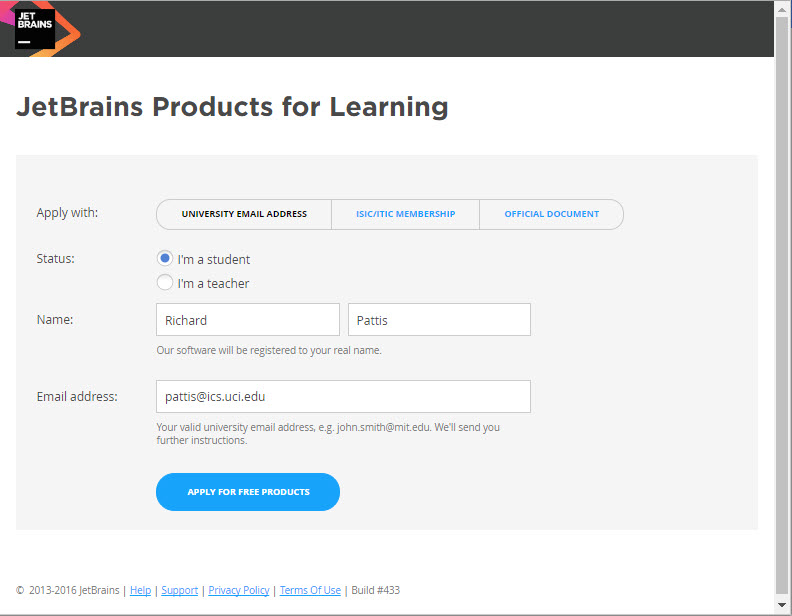Image resolution: width=792 pixels, height=616 pixels.
Task: Click the "Email address:" field label
Action: click(77, 396)
